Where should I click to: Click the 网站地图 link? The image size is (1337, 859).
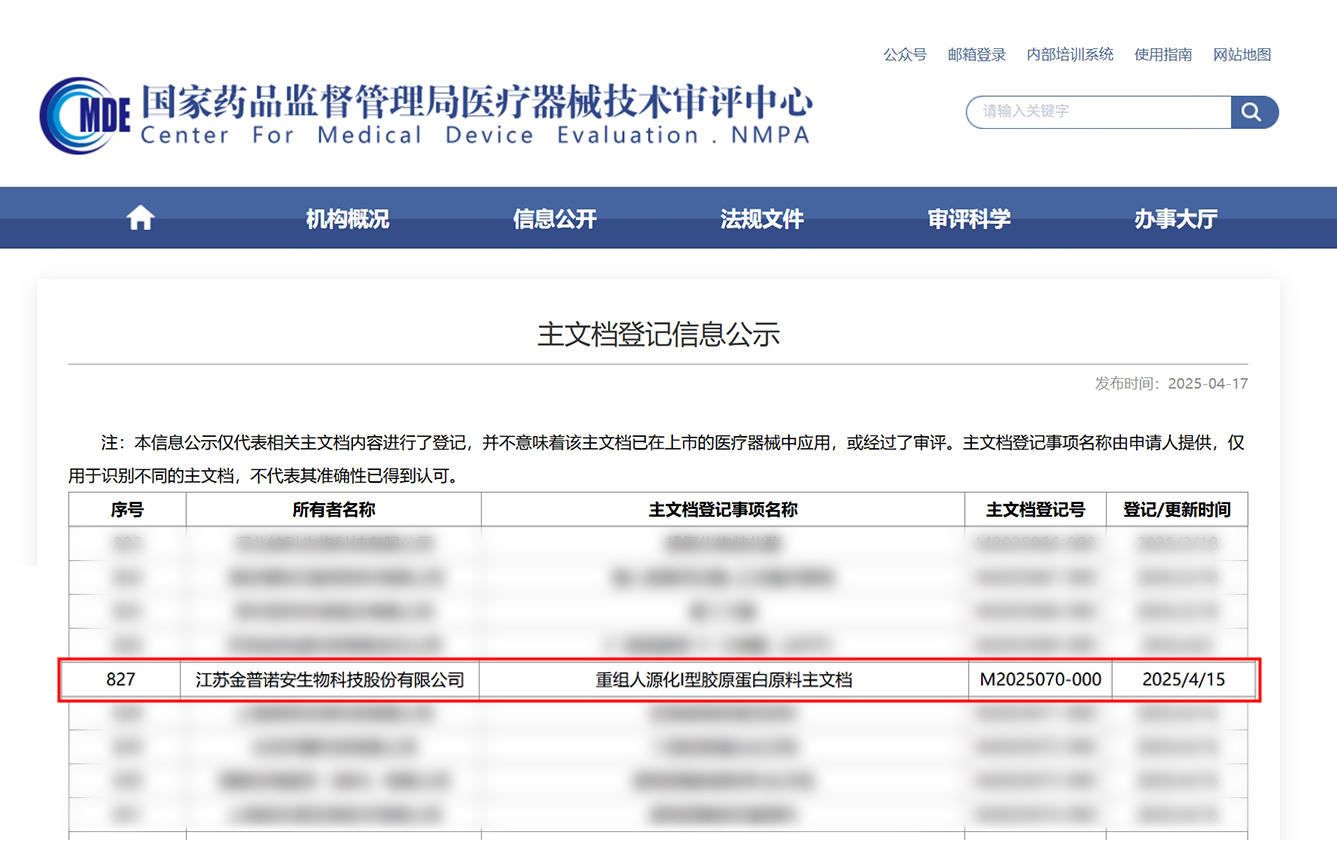tap(1241, 55)
